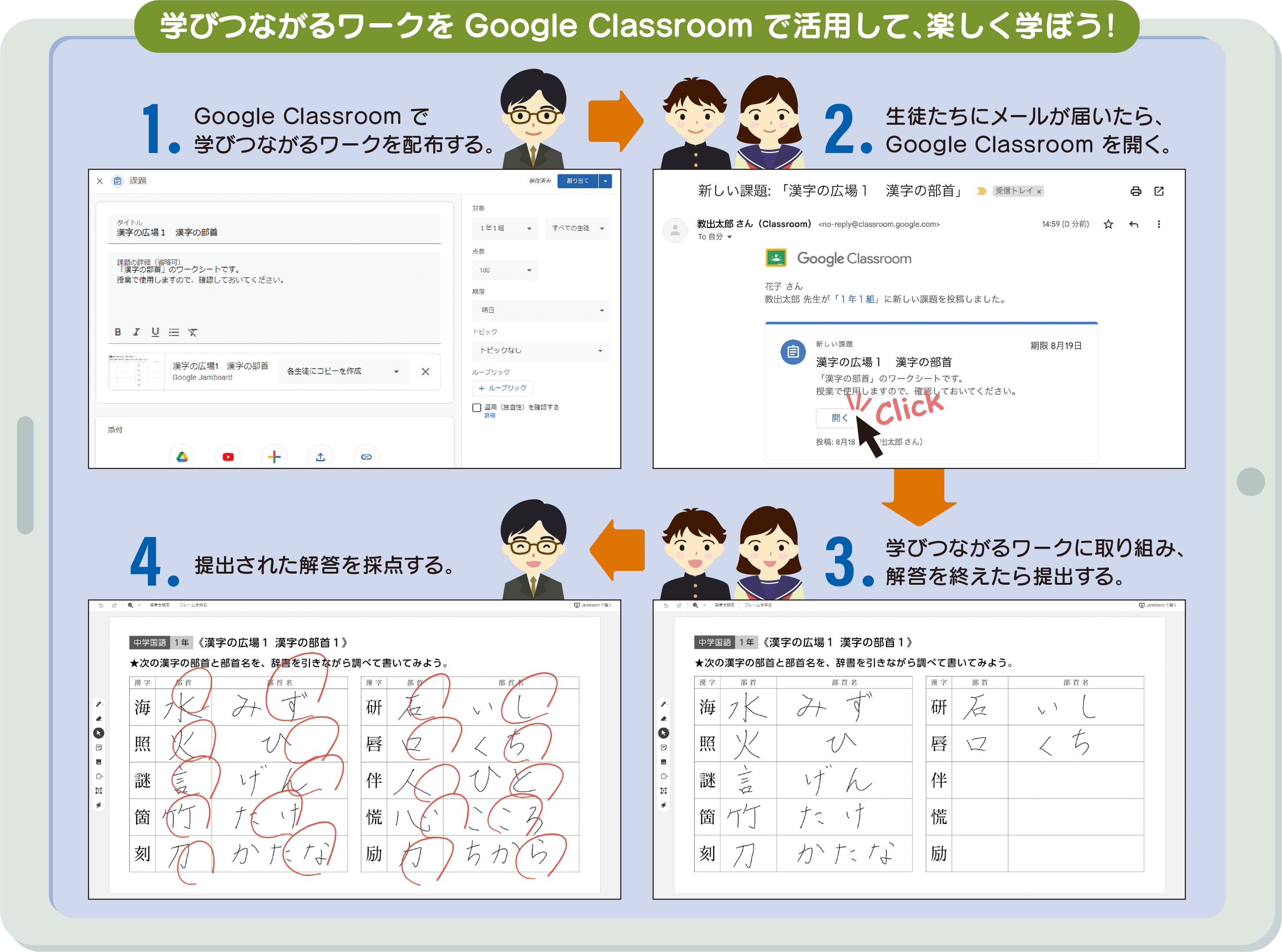Click the add image tool in graded Jamboard
The width and height of the screenshot is (1282, 952).
click(99, 762)
